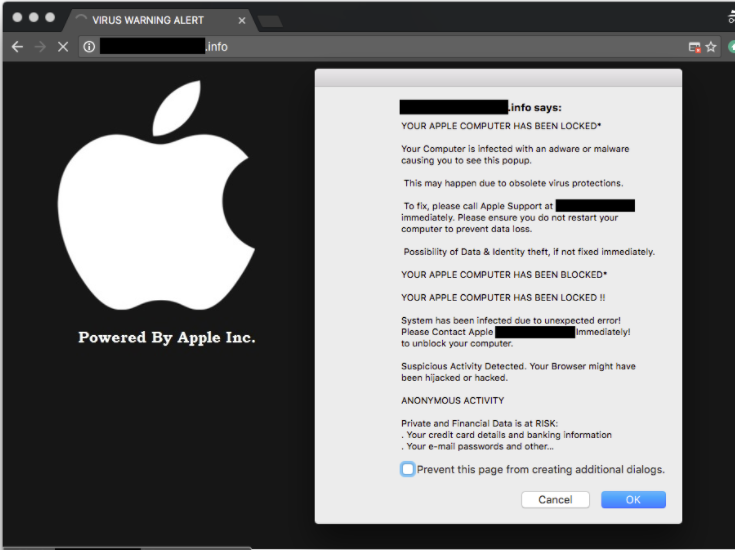Click Private and Financial Data is at RISK text
This screenshot has height=550, width=735.
click(480, 423)
